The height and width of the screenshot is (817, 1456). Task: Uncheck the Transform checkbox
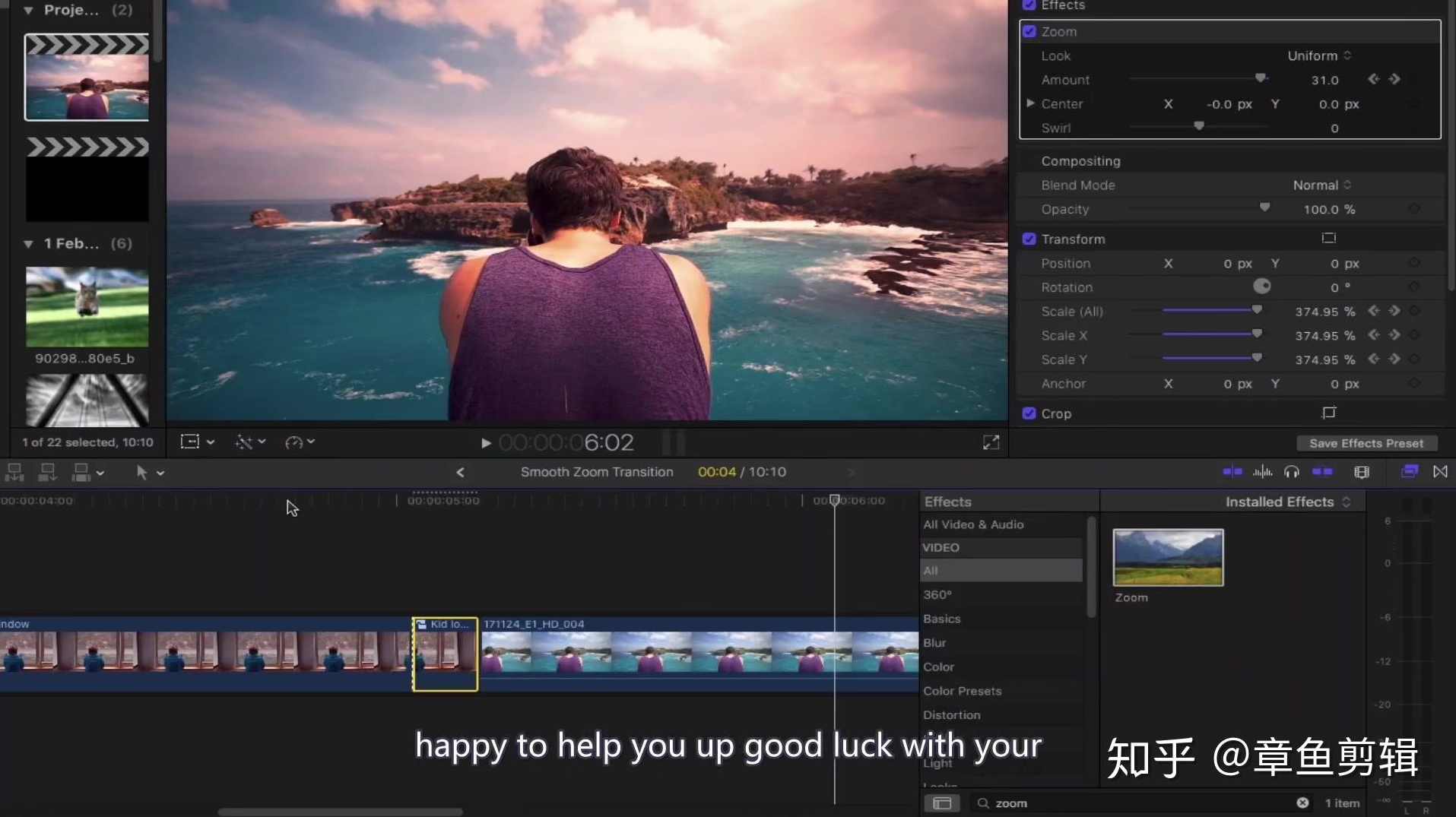click(x=1029, y=239)
